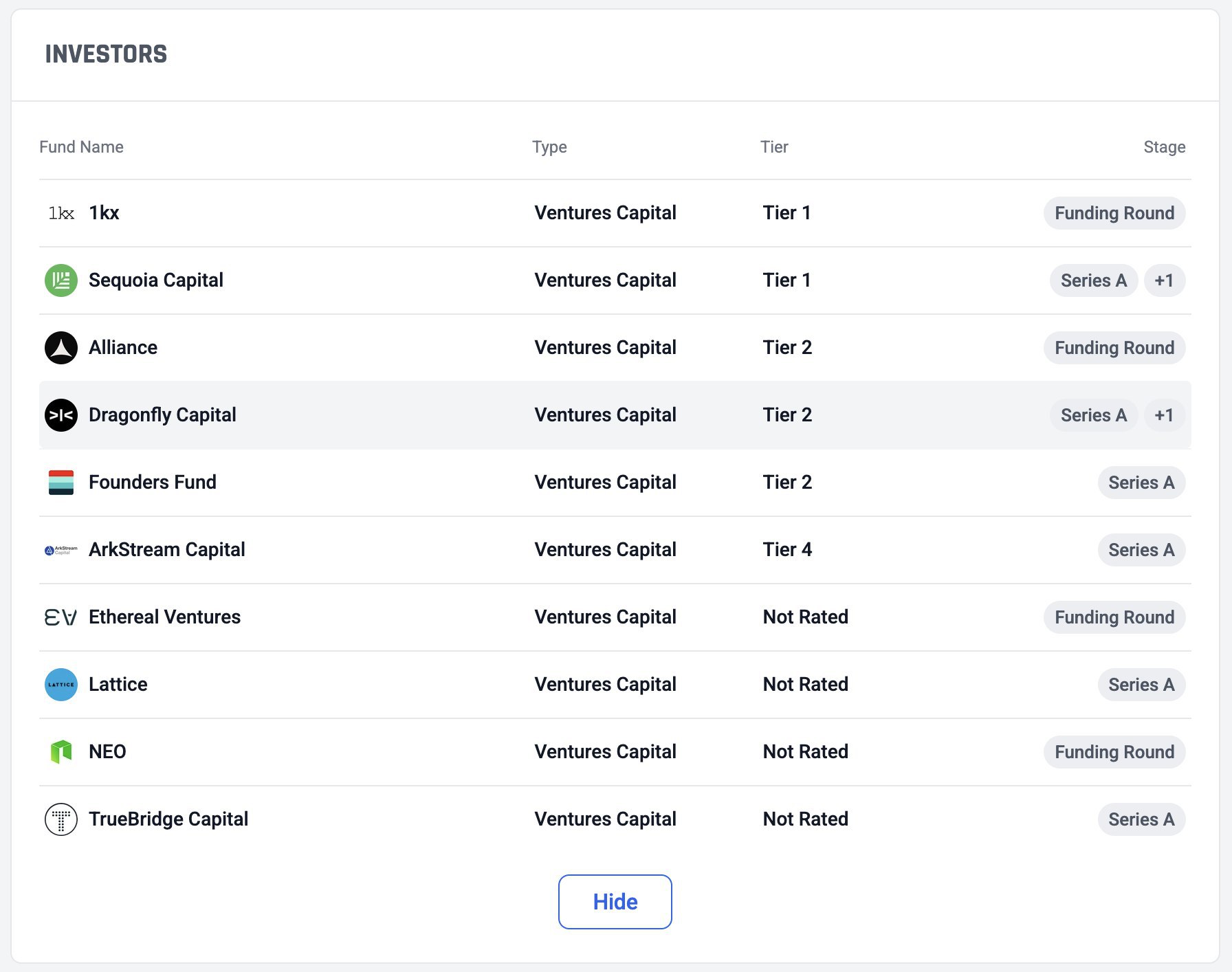Expand Dragonfly Capital's +1 stage badge
Screen dimensions: 1232x972
[x=1164, y=415]
